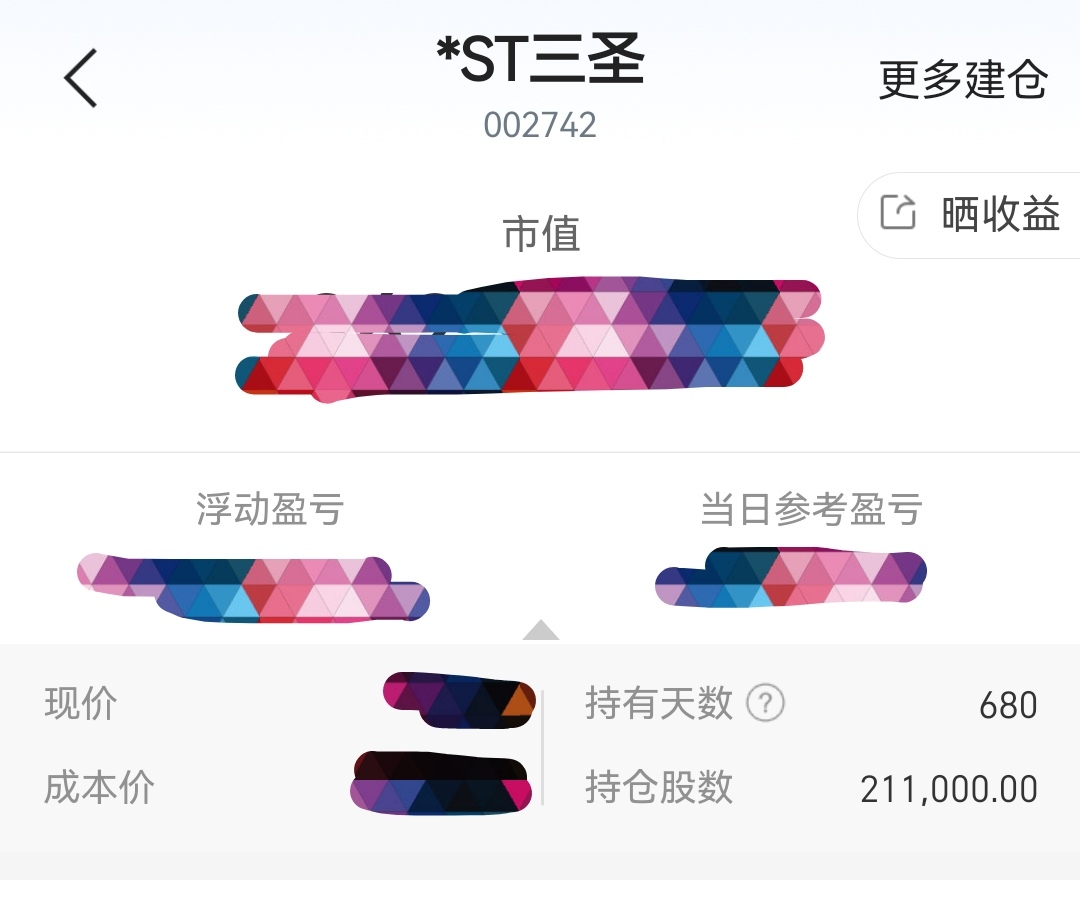
Task: Tap the hidden 当日参考盈亏 value
Action: [x=791, y=577]
